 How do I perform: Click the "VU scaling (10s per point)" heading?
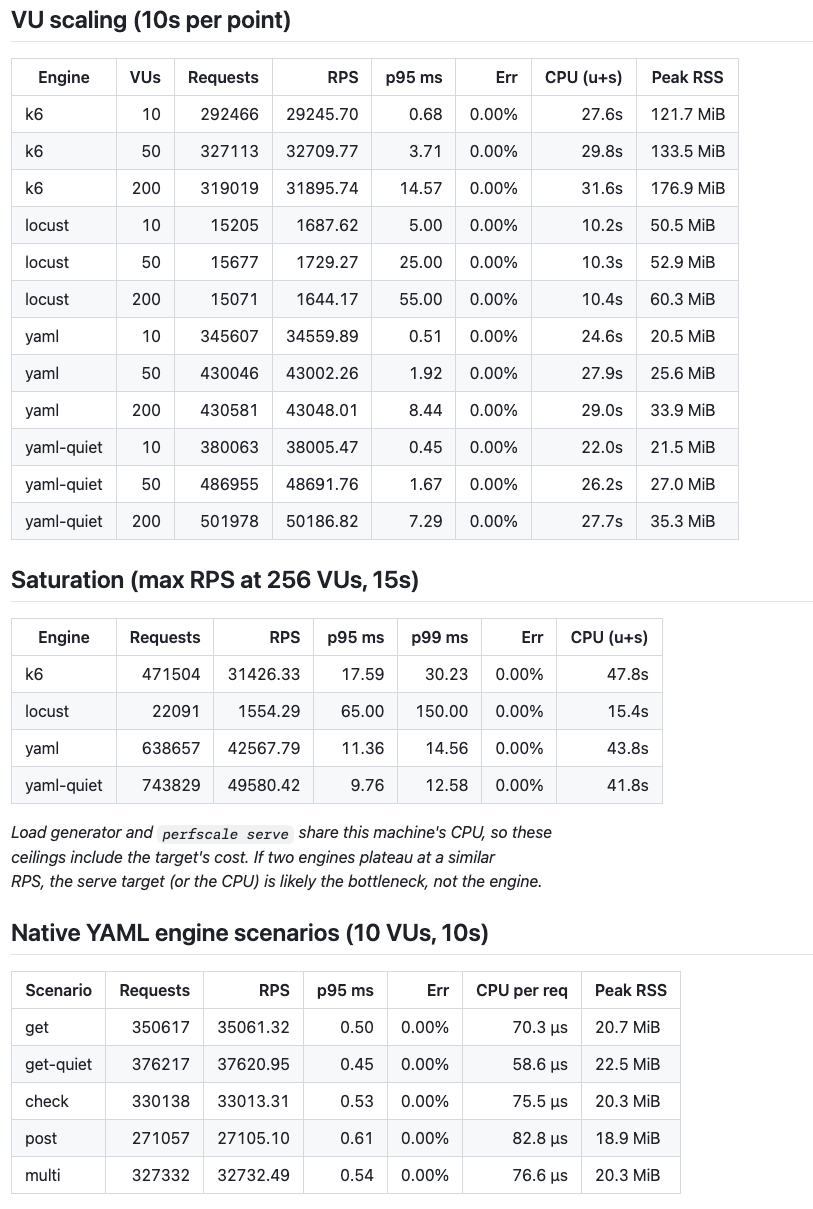tap(151, 19)
